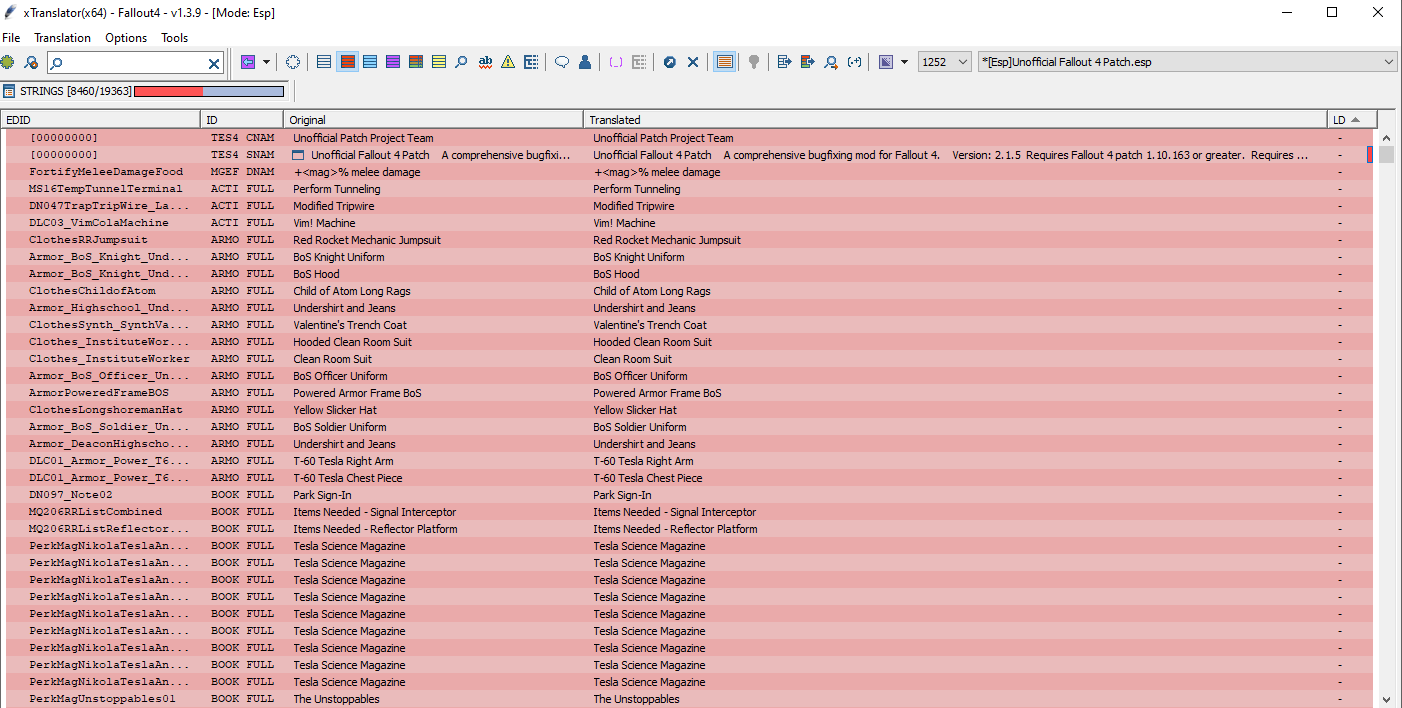Toggle the purple strings filter icon
1402x708 pixels.
click(393, 62)
